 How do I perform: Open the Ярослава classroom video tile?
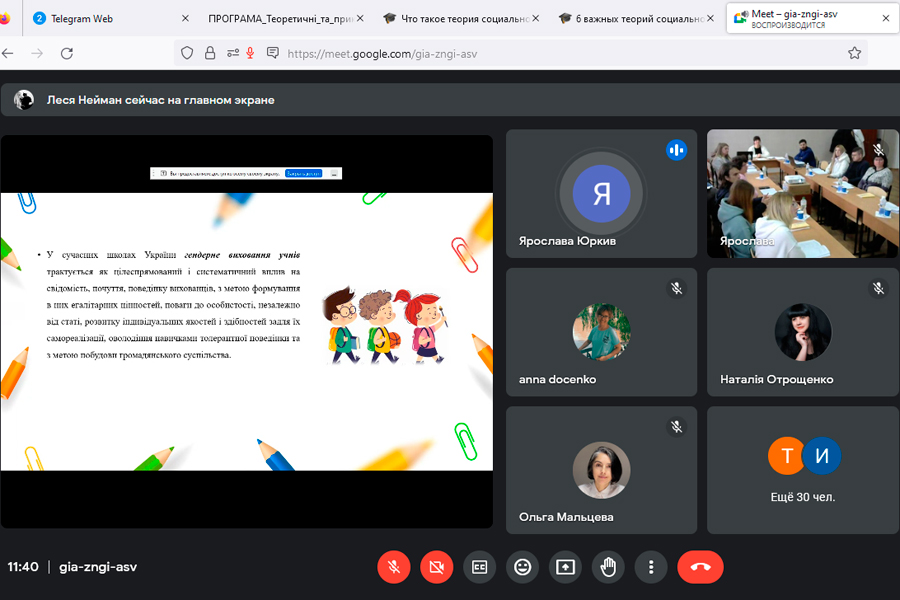point(802,193)
